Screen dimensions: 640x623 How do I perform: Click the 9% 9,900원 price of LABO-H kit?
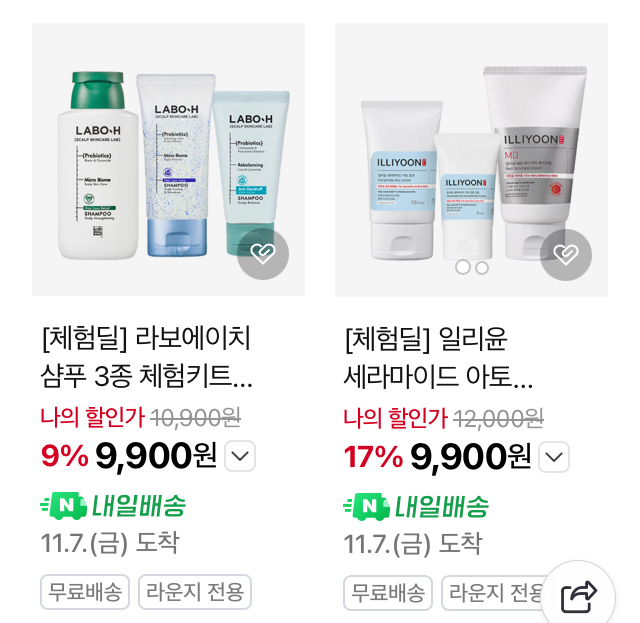[x=129, y=456]
